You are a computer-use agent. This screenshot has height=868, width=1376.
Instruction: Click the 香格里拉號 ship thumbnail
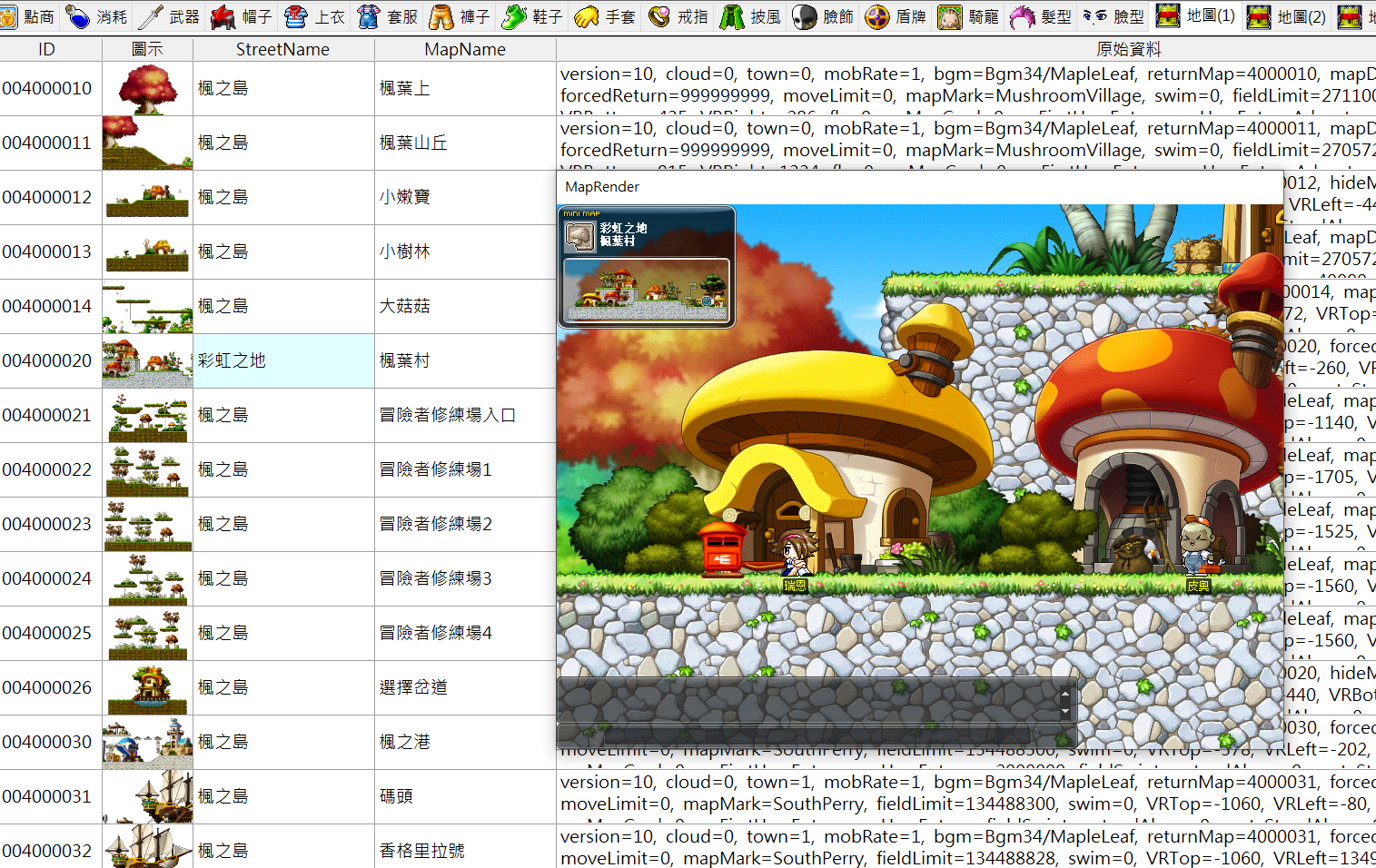(147, 847)
